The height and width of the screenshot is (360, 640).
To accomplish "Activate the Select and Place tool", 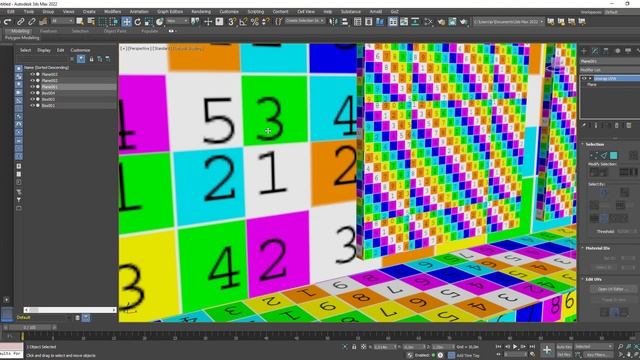I will pos(160,21).
